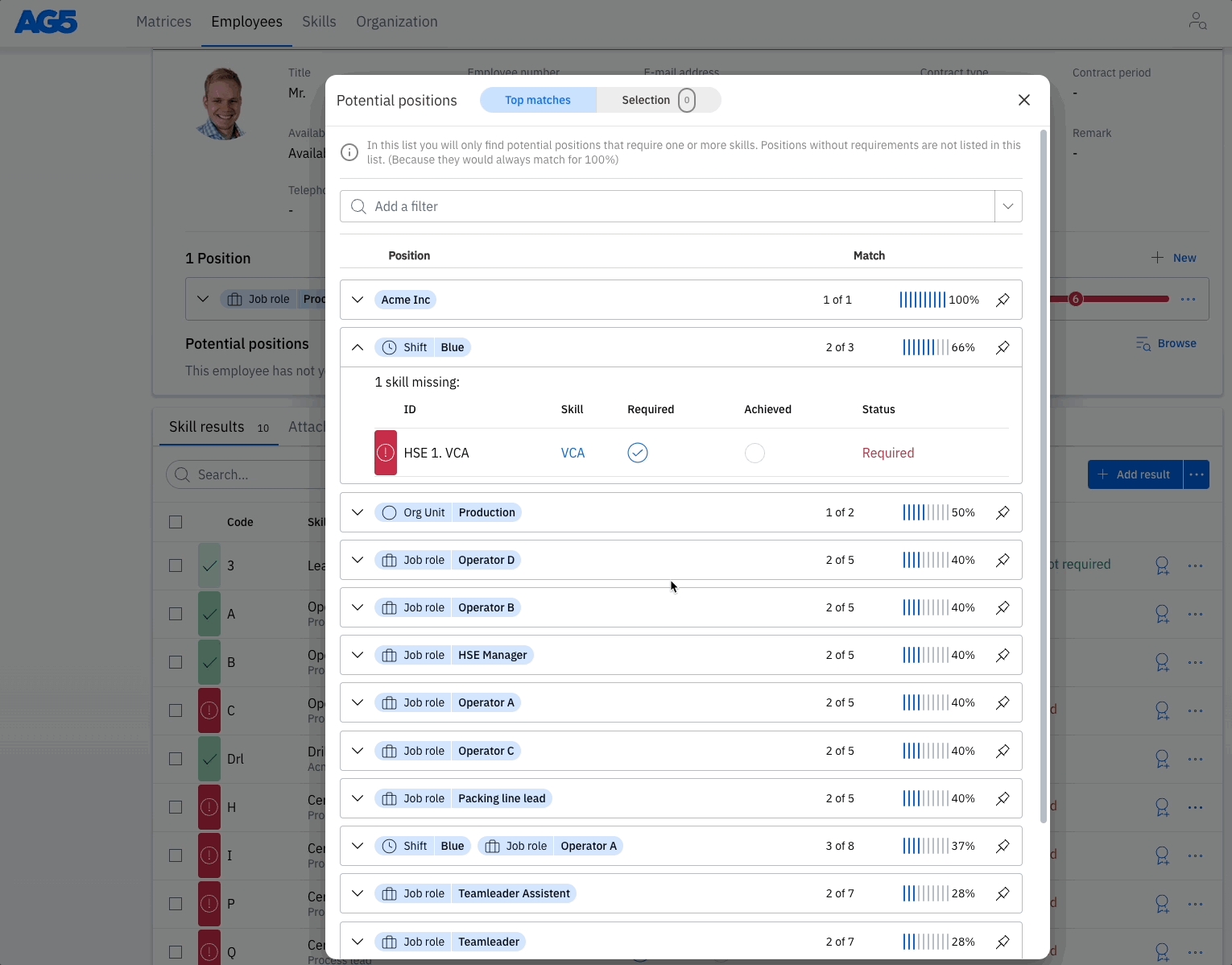
Task: Pin the Acme Inc position
Action: (1003, 300)
